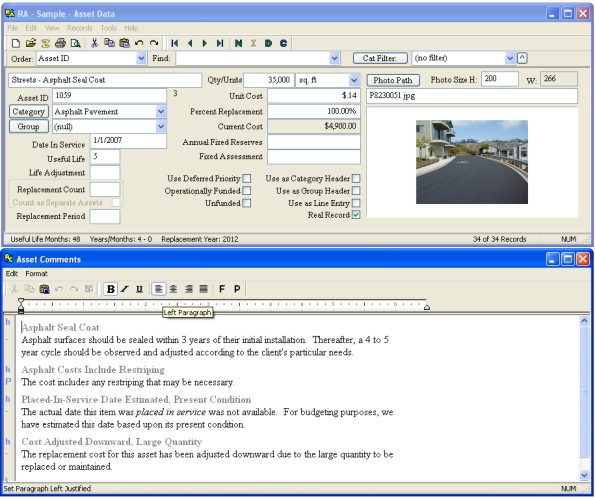This screenshot has height=499, width=595.
Task: Open Edit menu in Asset Data window
Action: point(31,28)
